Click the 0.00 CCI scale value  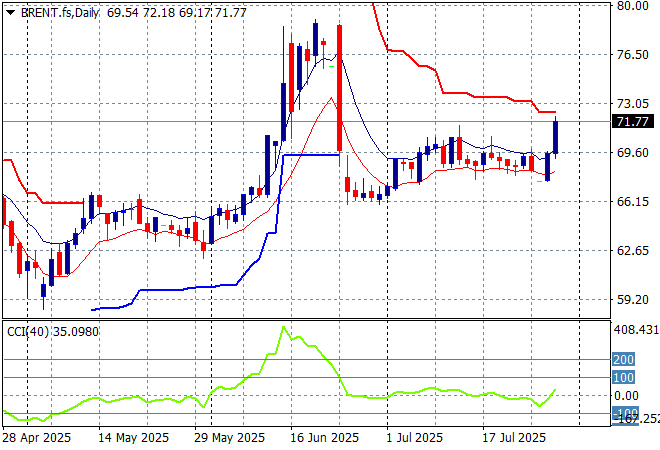pyautogui.click(x=626, y=396)
